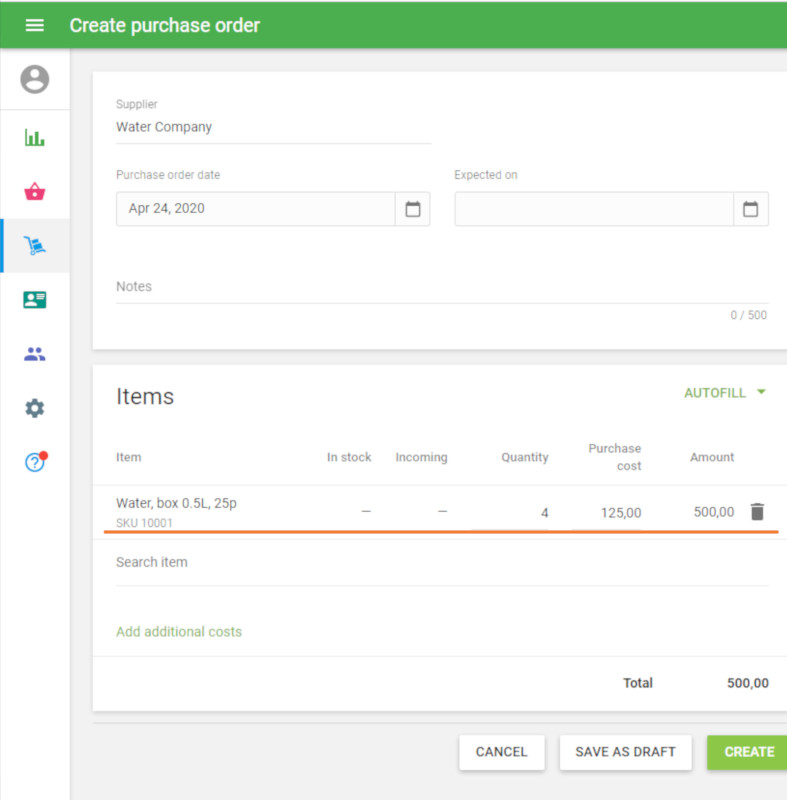Open the Purchase order date calendar picker
Screen dimensions: 787x800
click(412, 208)
